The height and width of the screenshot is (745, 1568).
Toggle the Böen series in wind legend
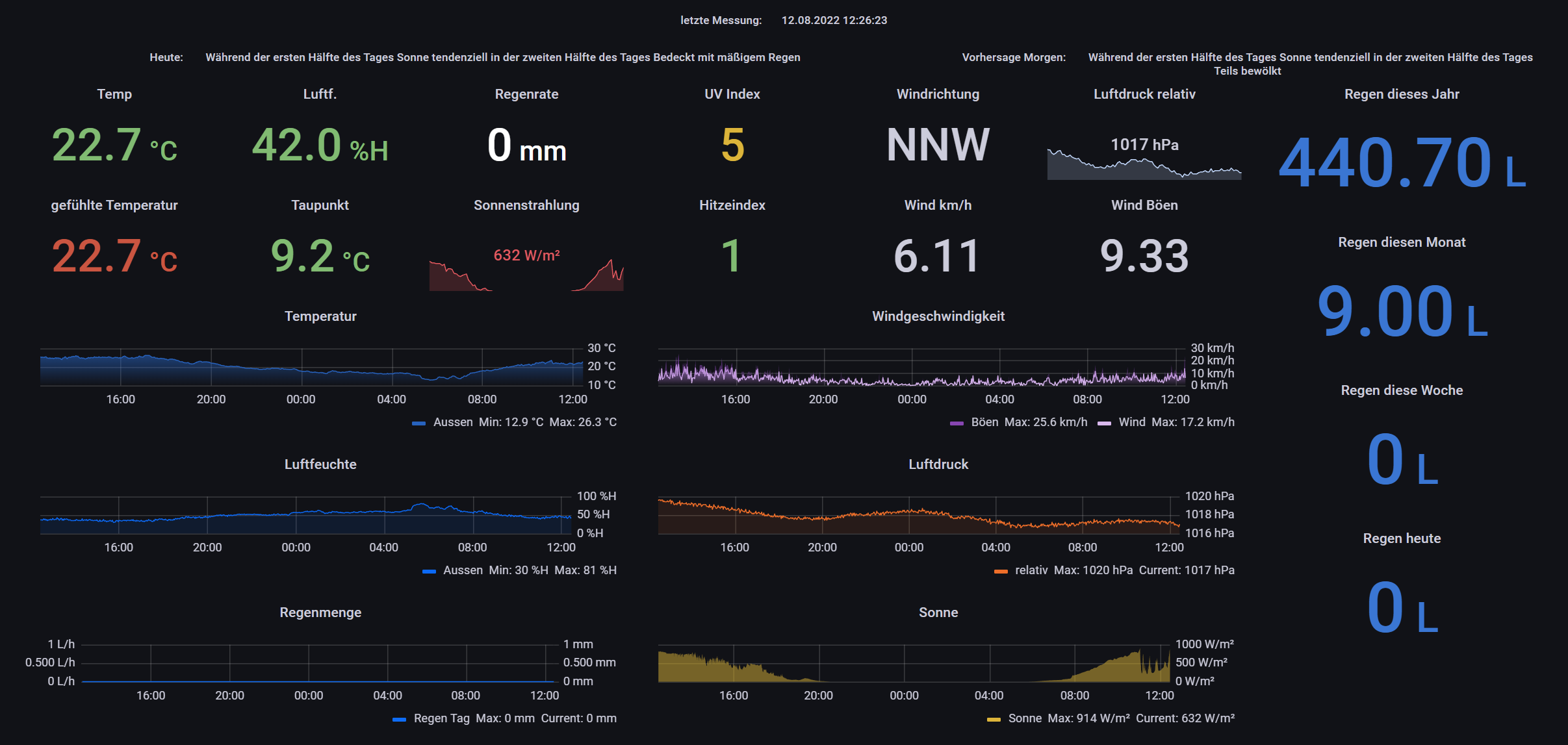(x=984, y=422)
